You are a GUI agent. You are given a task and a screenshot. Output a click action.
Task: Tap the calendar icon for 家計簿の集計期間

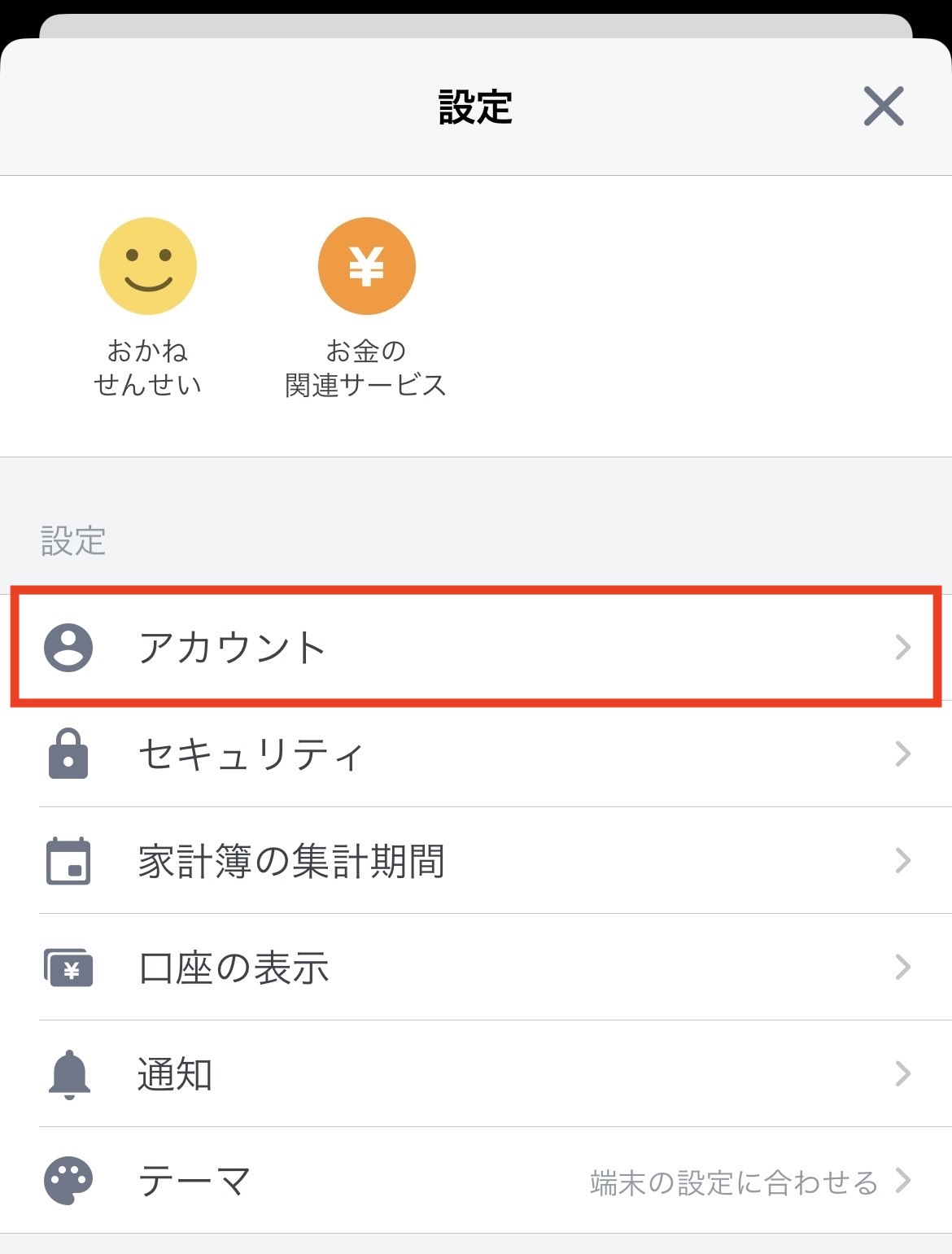pyautogui.click(x=68, y=860)
